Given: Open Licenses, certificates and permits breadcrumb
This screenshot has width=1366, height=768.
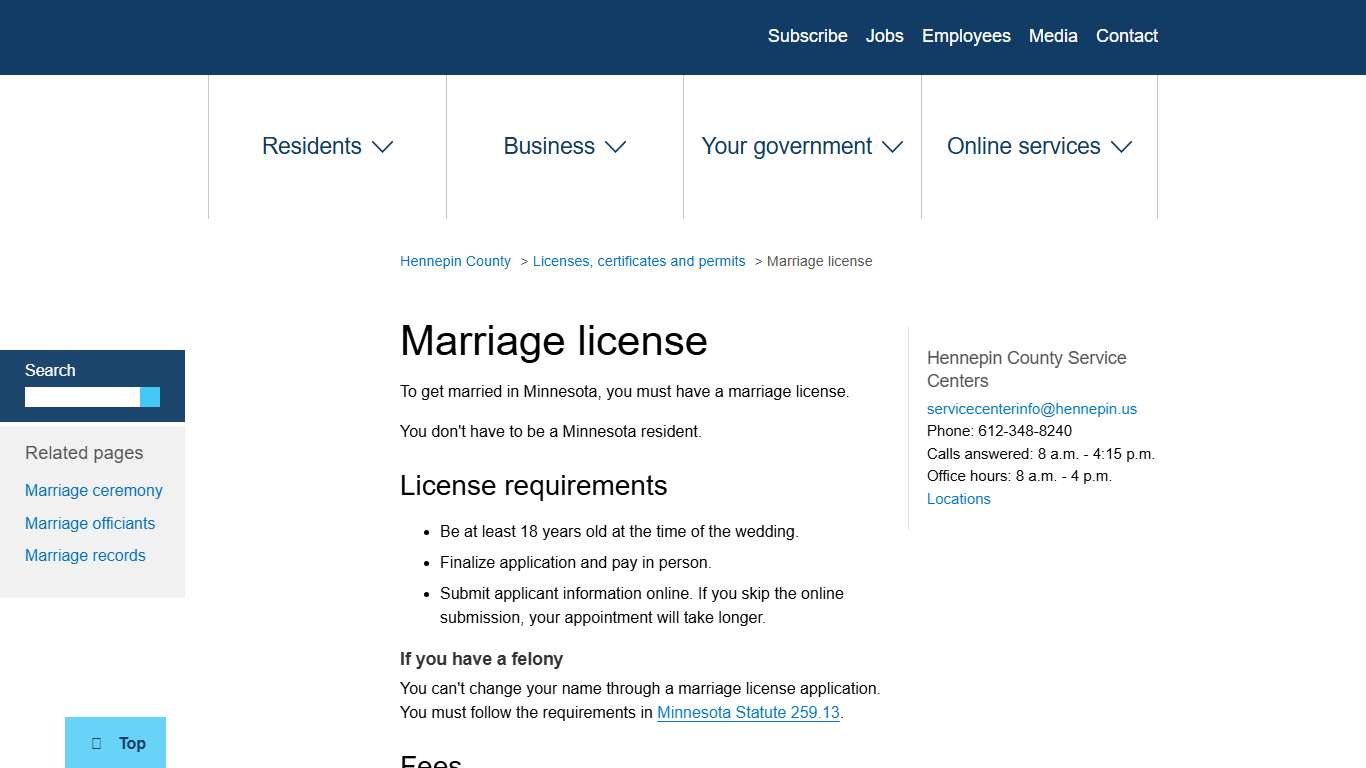Looking at the screenshot, I should tap(639, 261).
